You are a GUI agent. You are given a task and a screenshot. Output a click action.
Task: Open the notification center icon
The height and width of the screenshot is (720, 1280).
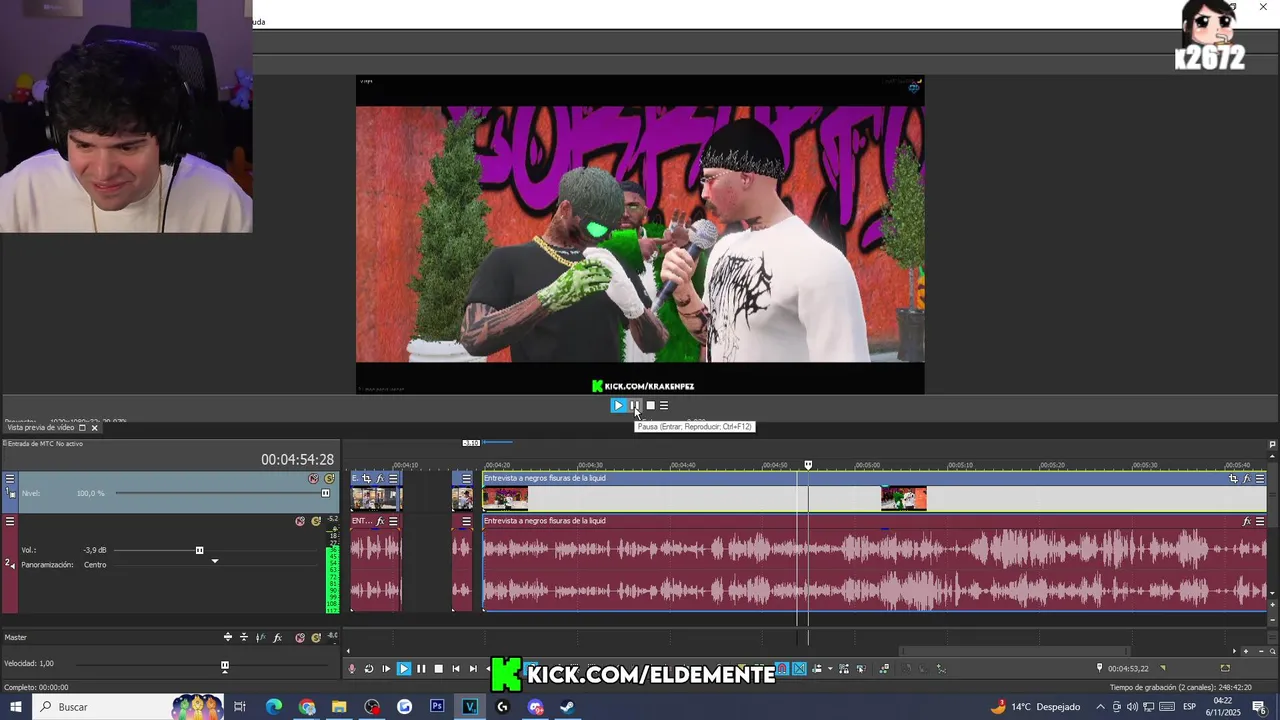[x=1259, y=707]
